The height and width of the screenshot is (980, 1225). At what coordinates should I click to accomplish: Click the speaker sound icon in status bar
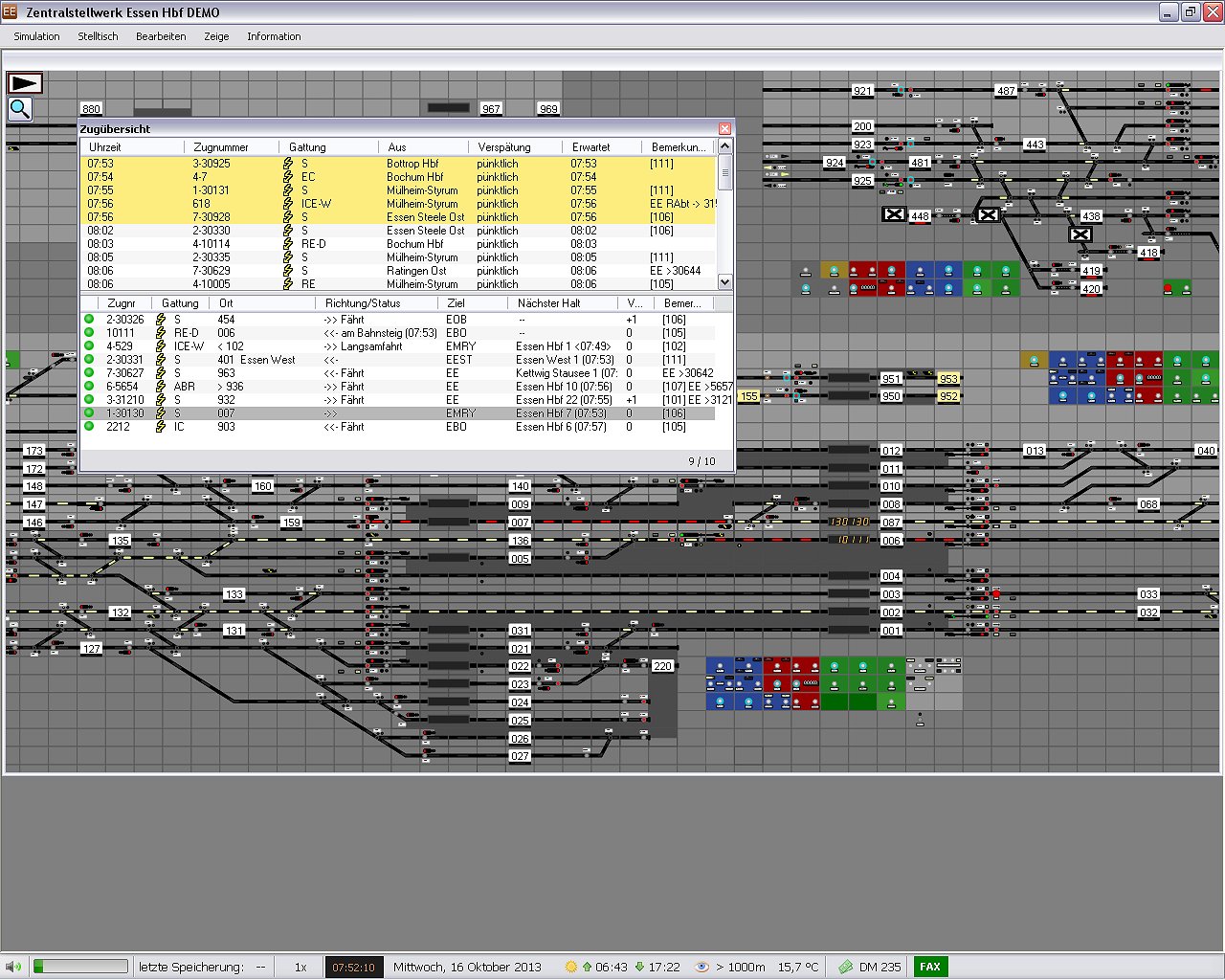12,967
